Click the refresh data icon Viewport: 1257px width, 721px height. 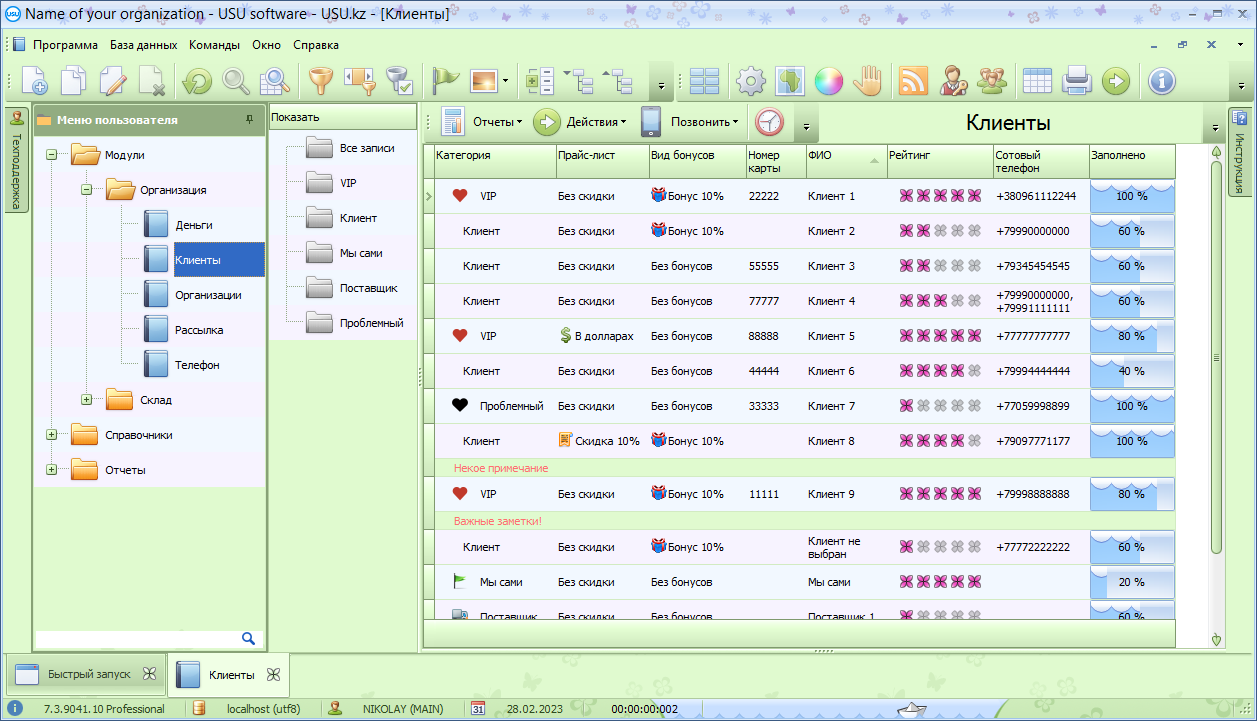(196, 81)
